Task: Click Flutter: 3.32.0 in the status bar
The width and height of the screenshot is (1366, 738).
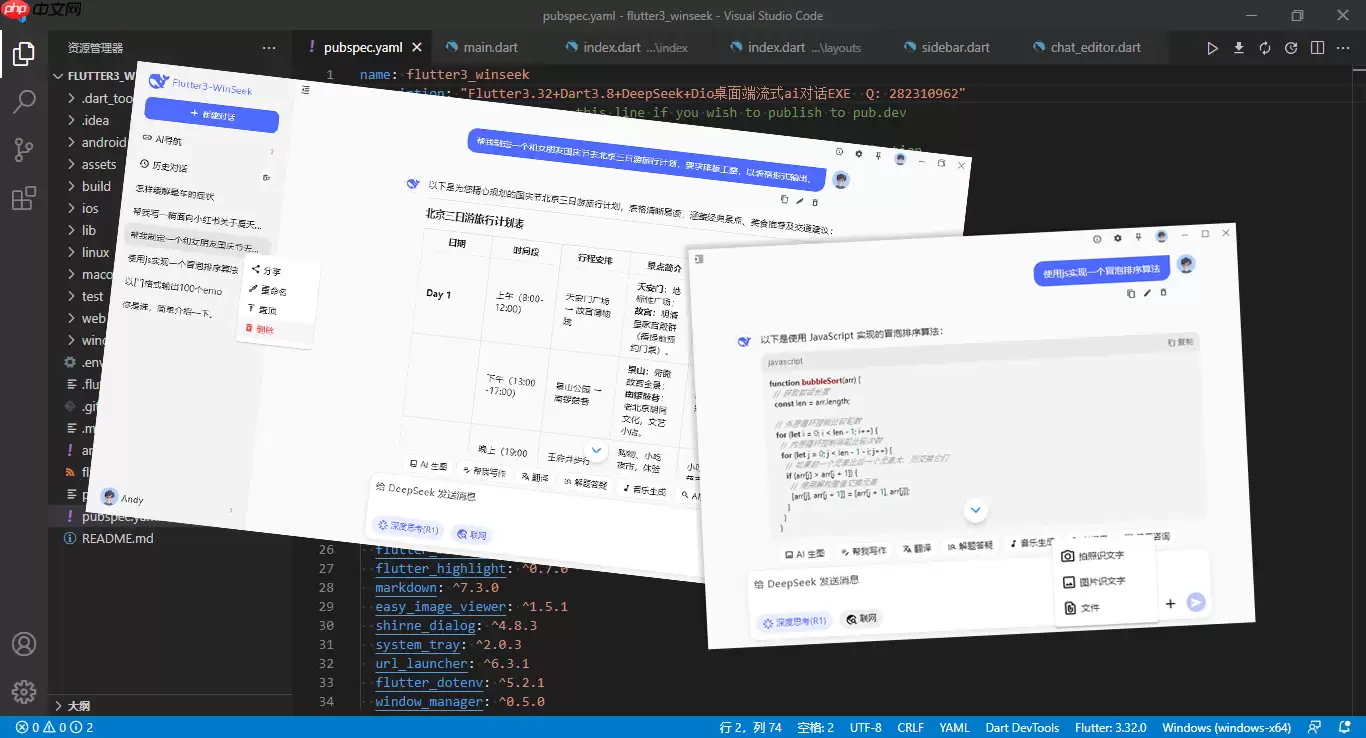Action: click(x=1110, y=727)
